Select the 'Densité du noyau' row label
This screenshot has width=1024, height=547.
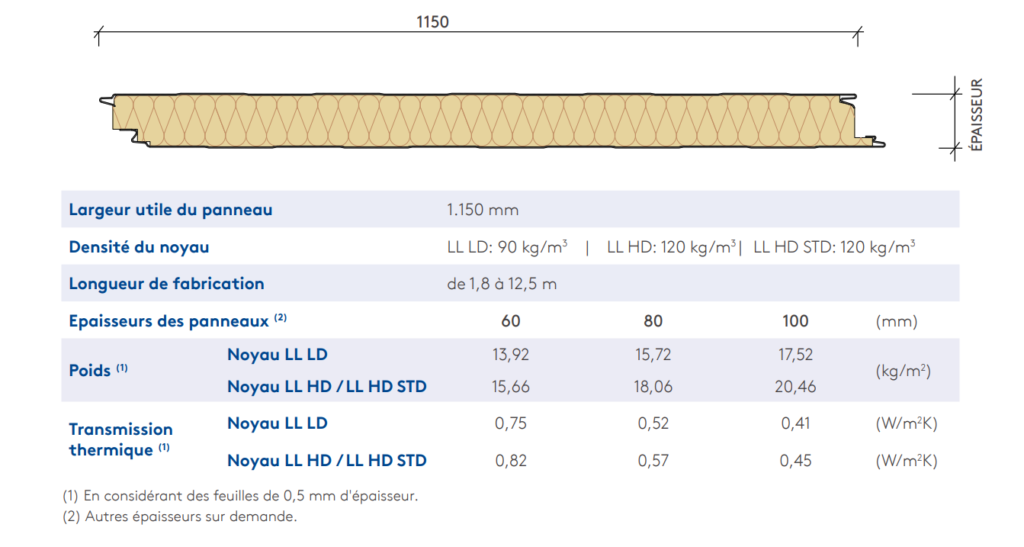(x=139, y=247)
